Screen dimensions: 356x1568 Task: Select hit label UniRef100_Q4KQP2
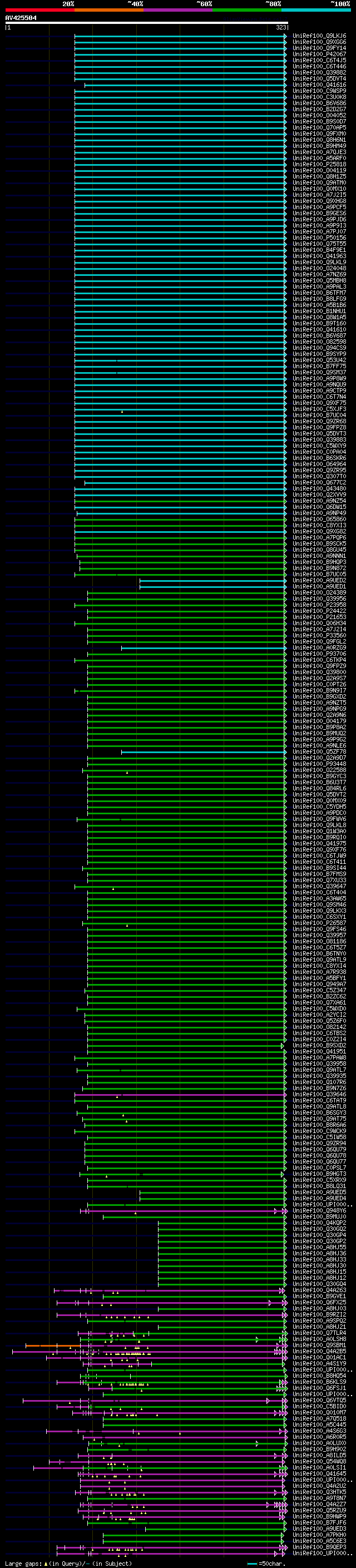(x=319, y=1222)
